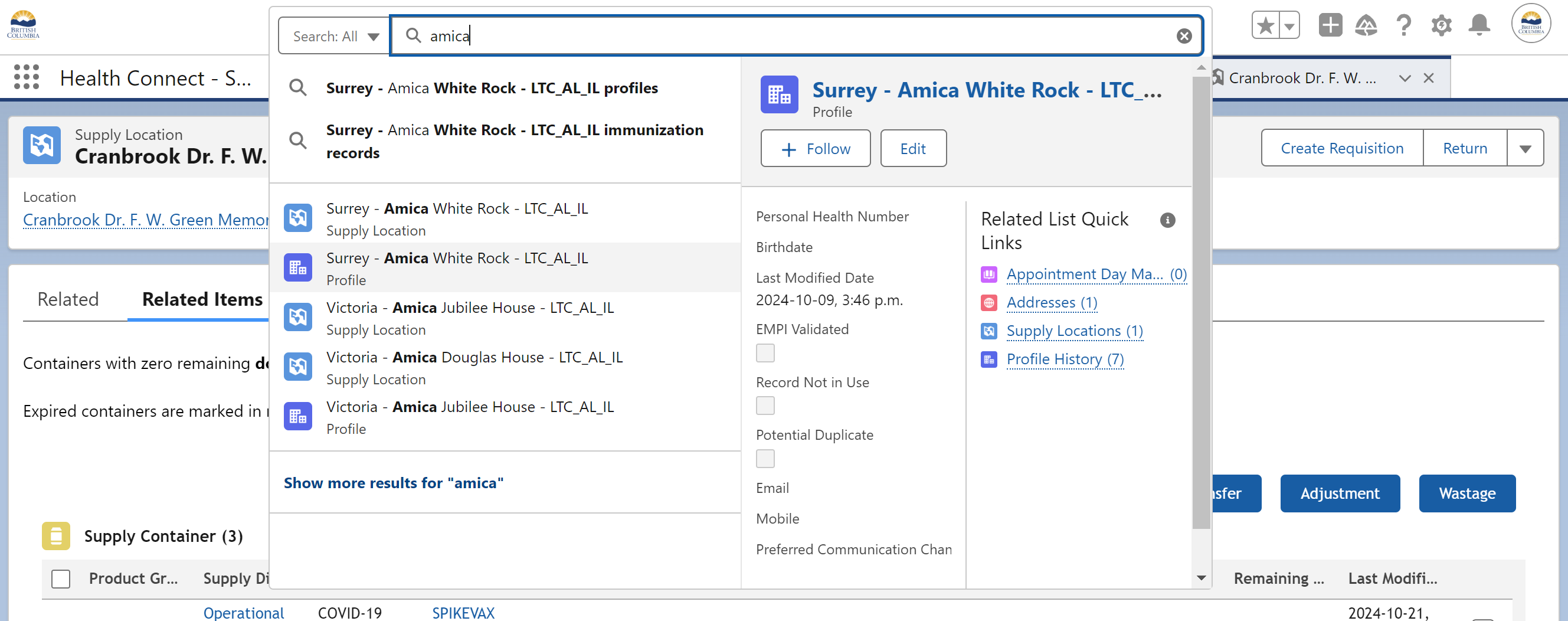
Task: Click the Supply Location icon for Victoria Amica Jubilee House
Action: coord(298,317)
